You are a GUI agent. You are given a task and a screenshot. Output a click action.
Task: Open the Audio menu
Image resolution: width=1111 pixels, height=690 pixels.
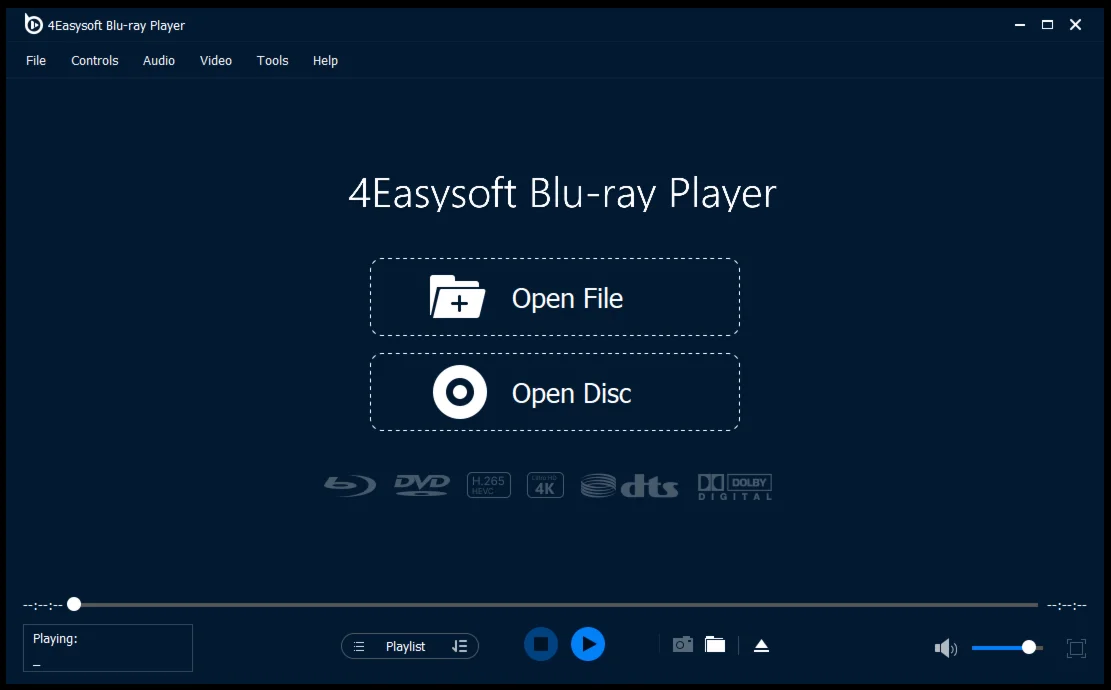(x=159, y=61)
